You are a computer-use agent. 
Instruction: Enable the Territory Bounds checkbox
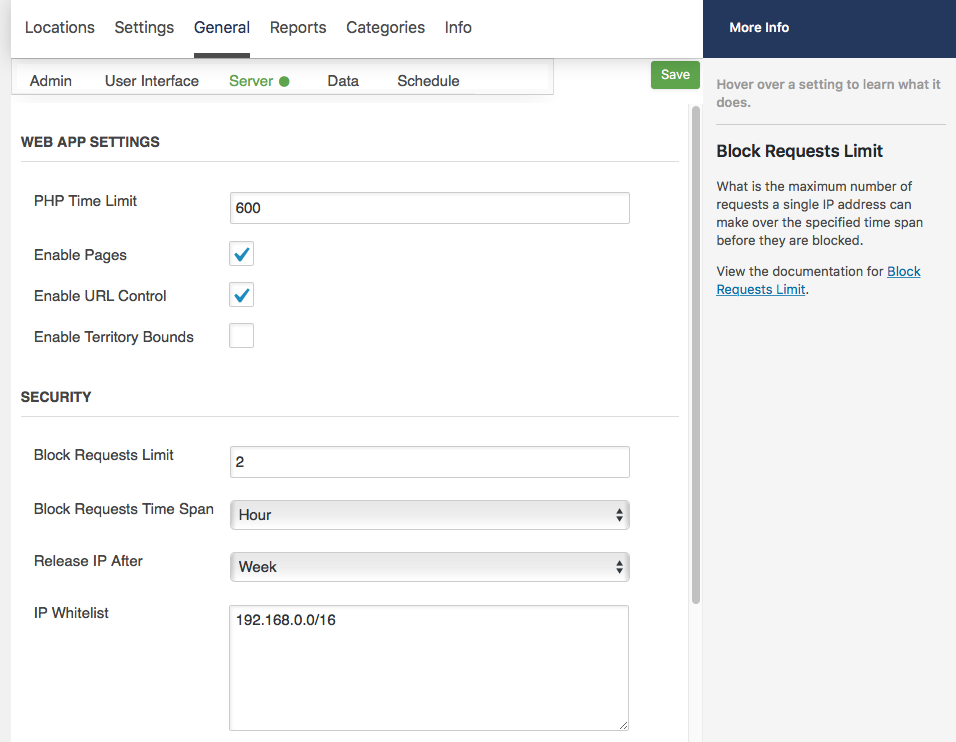click(241, 335)
